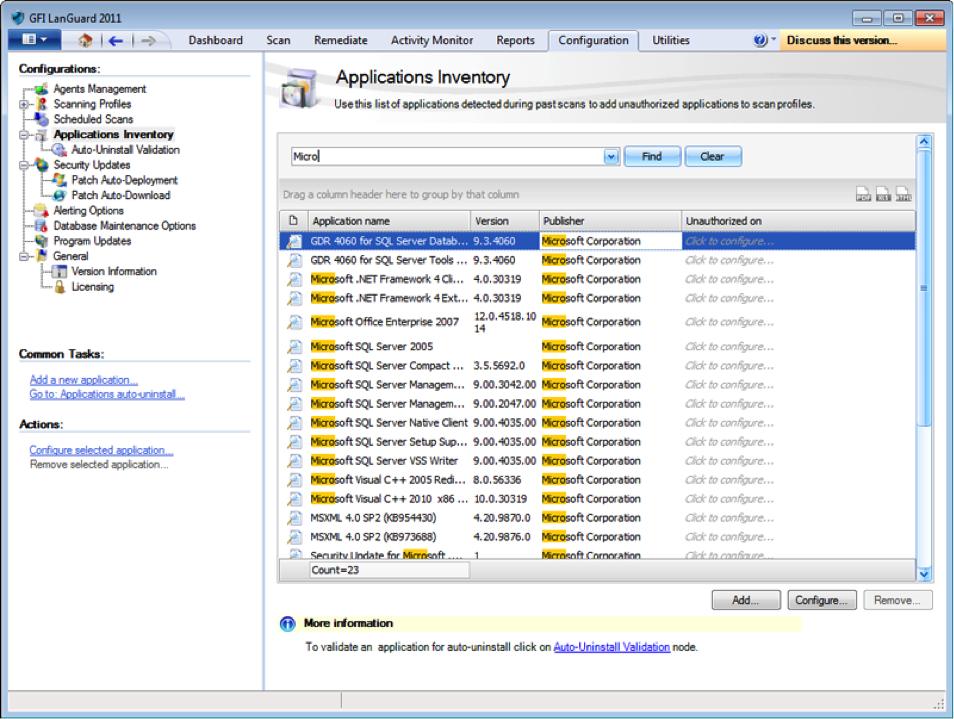Collapse the General tree node
This screenshot has height=719, width=954.
point(23,256)
